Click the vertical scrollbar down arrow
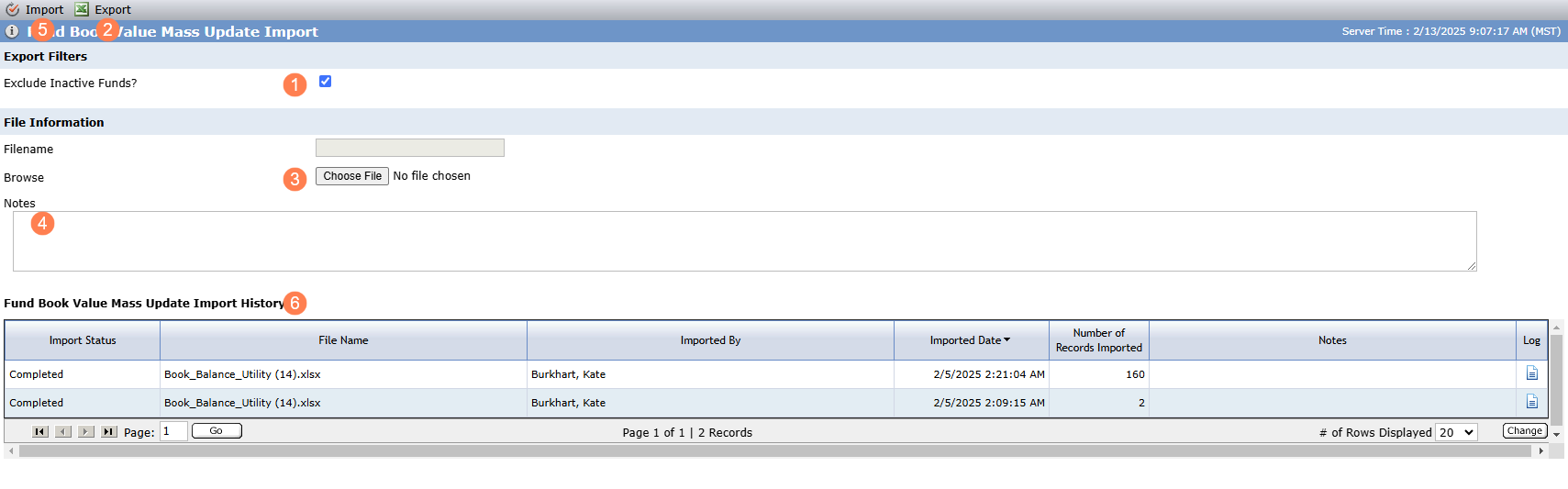The width and height of the screenshot is (1568, 489). coord(1556,435)
